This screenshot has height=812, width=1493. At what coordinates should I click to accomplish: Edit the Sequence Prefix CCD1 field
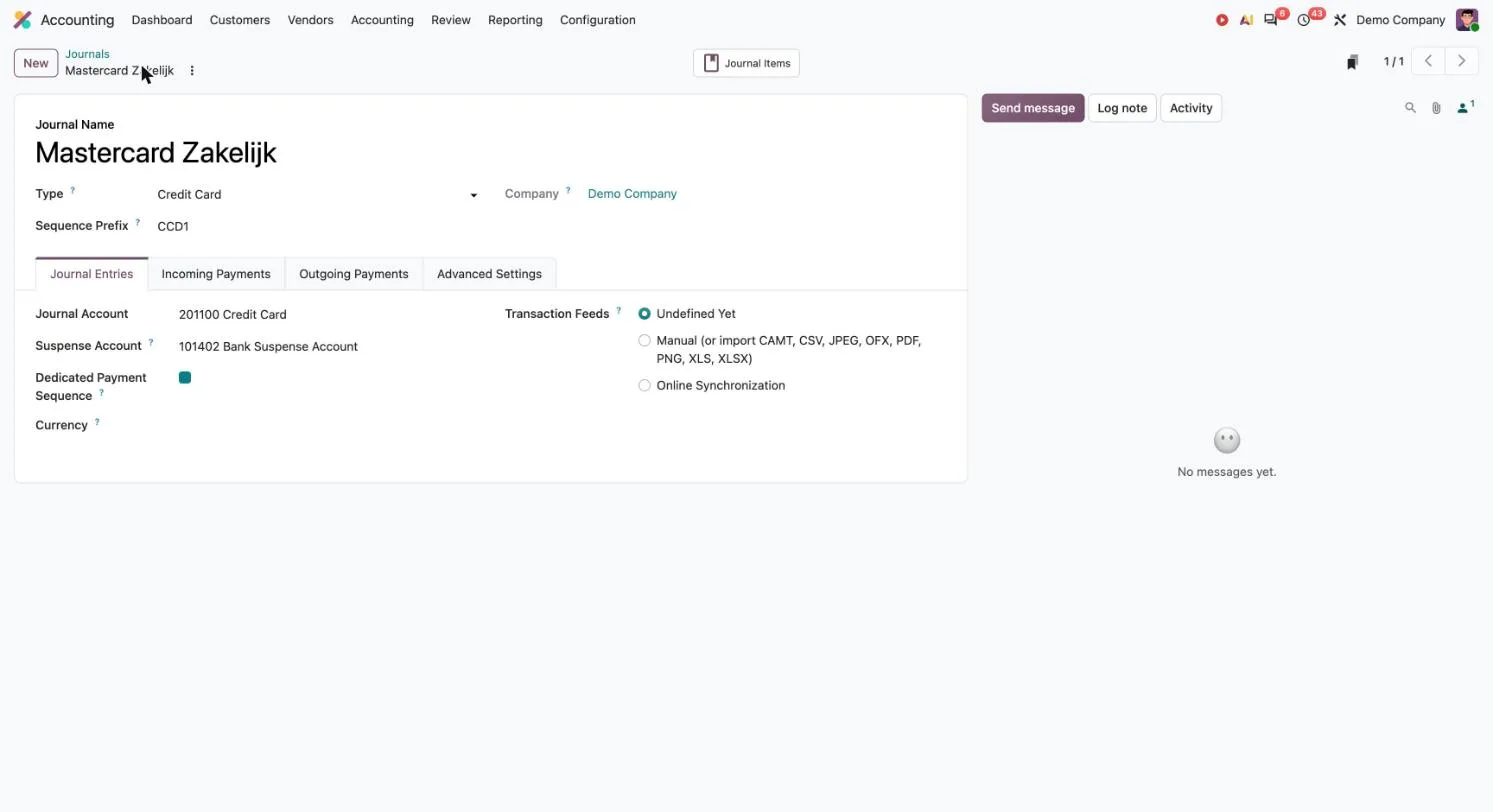click(x=317, y=226)
